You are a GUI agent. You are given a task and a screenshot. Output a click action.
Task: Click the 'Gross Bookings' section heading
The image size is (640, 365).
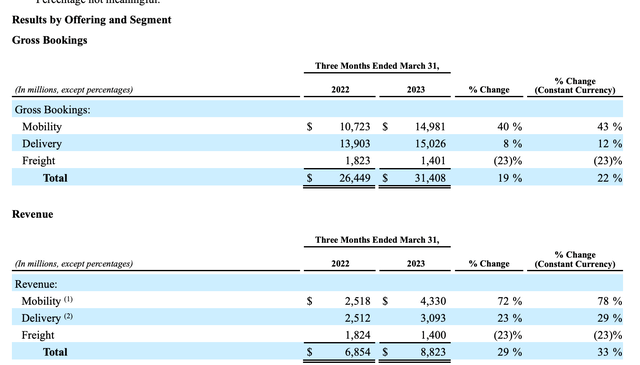click(49, 40)
